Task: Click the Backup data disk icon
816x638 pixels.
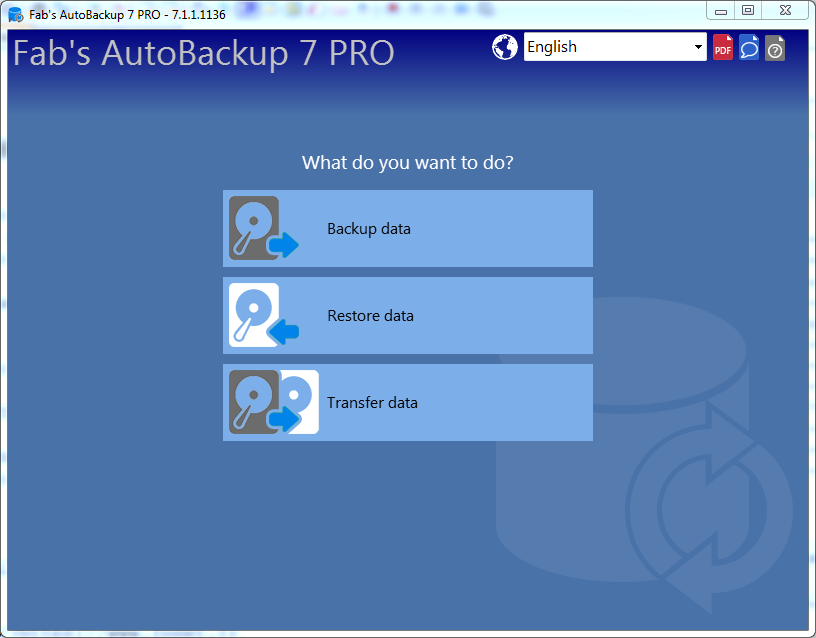Action: pos(264,228)
